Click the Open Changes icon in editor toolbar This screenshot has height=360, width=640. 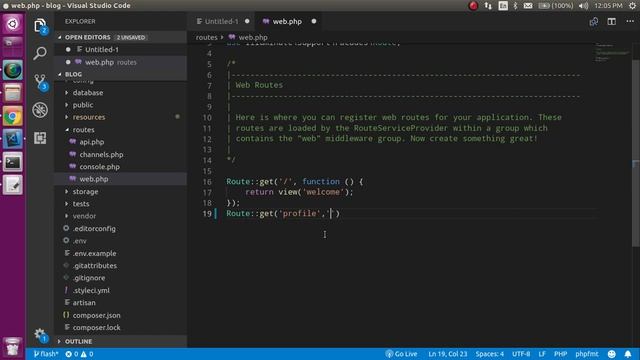coord(593,21)
